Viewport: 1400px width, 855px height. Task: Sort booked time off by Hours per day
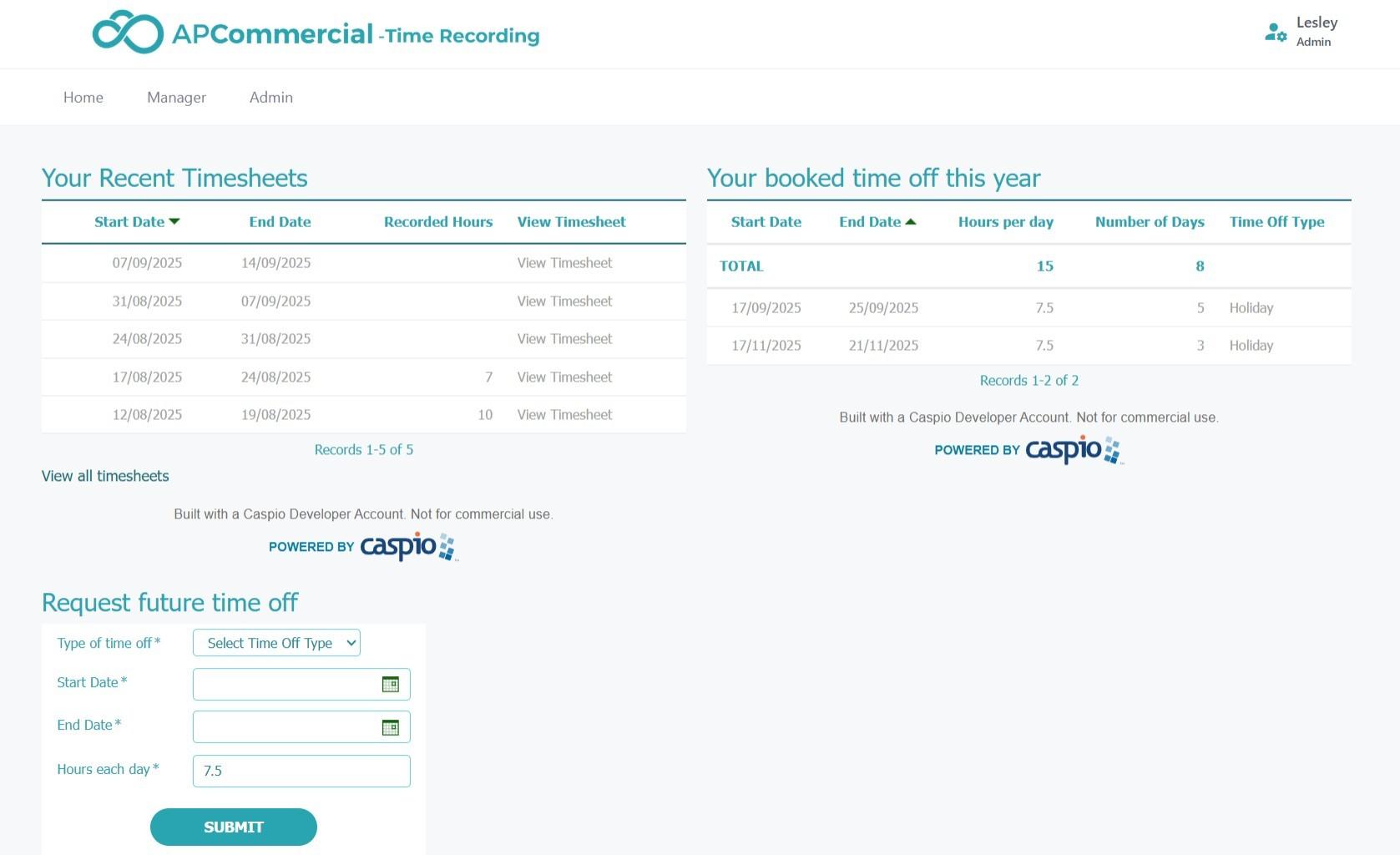1005,221
